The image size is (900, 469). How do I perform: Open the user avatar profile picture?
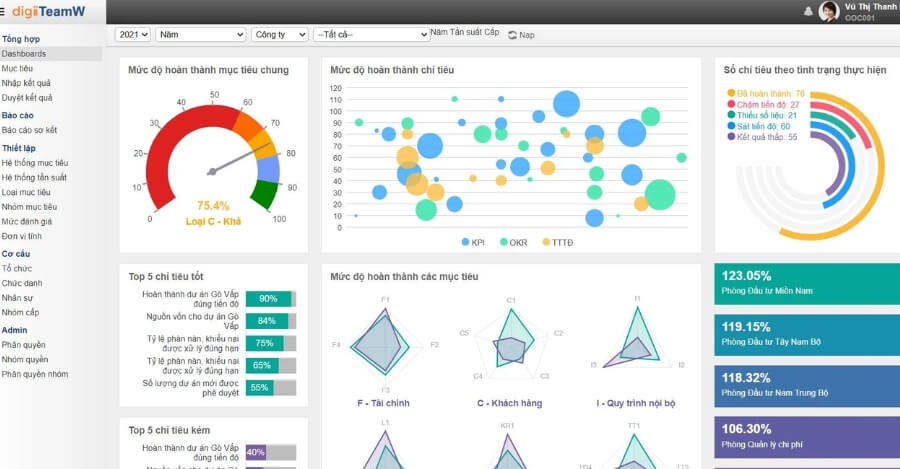point(829,11)
